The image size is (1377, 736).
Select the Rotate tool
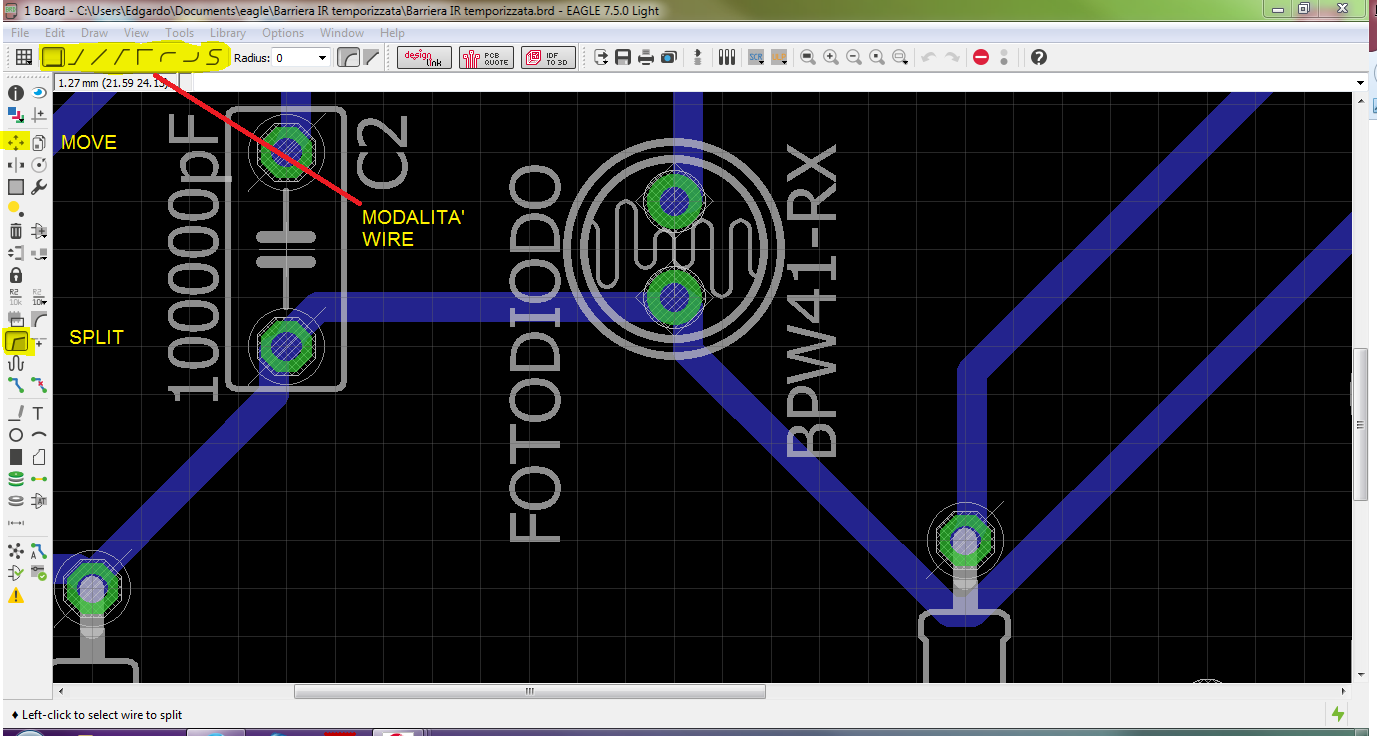click(x=39, y=164)
